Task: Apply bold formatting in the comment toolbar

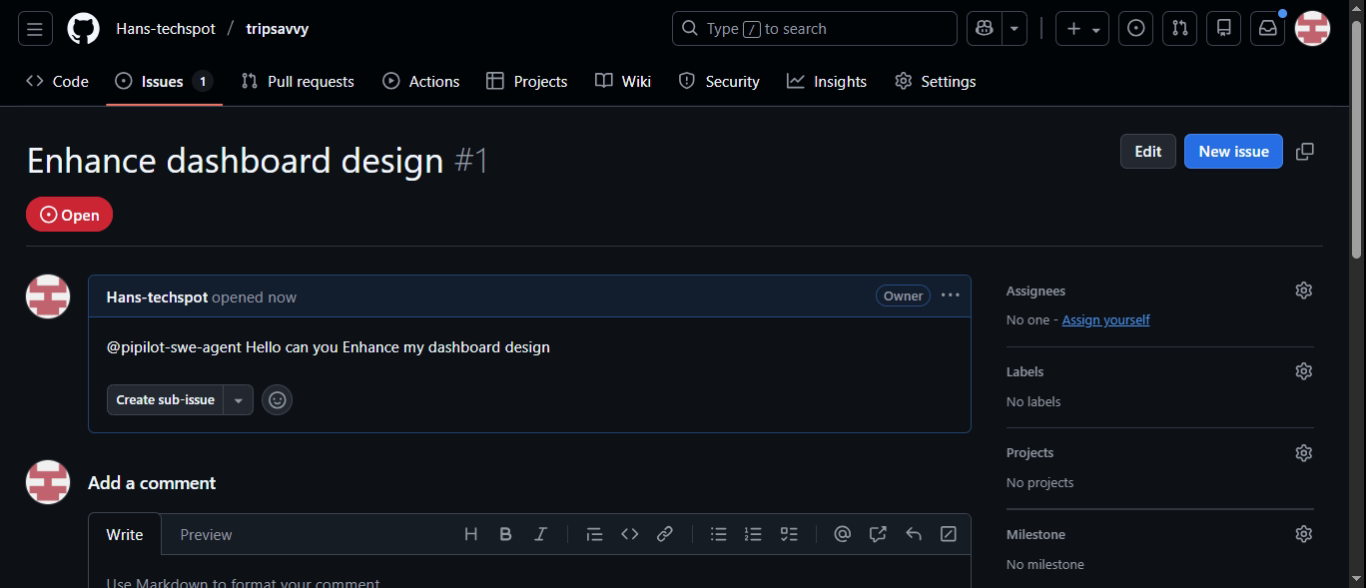Action: click(x=506, y=535)
